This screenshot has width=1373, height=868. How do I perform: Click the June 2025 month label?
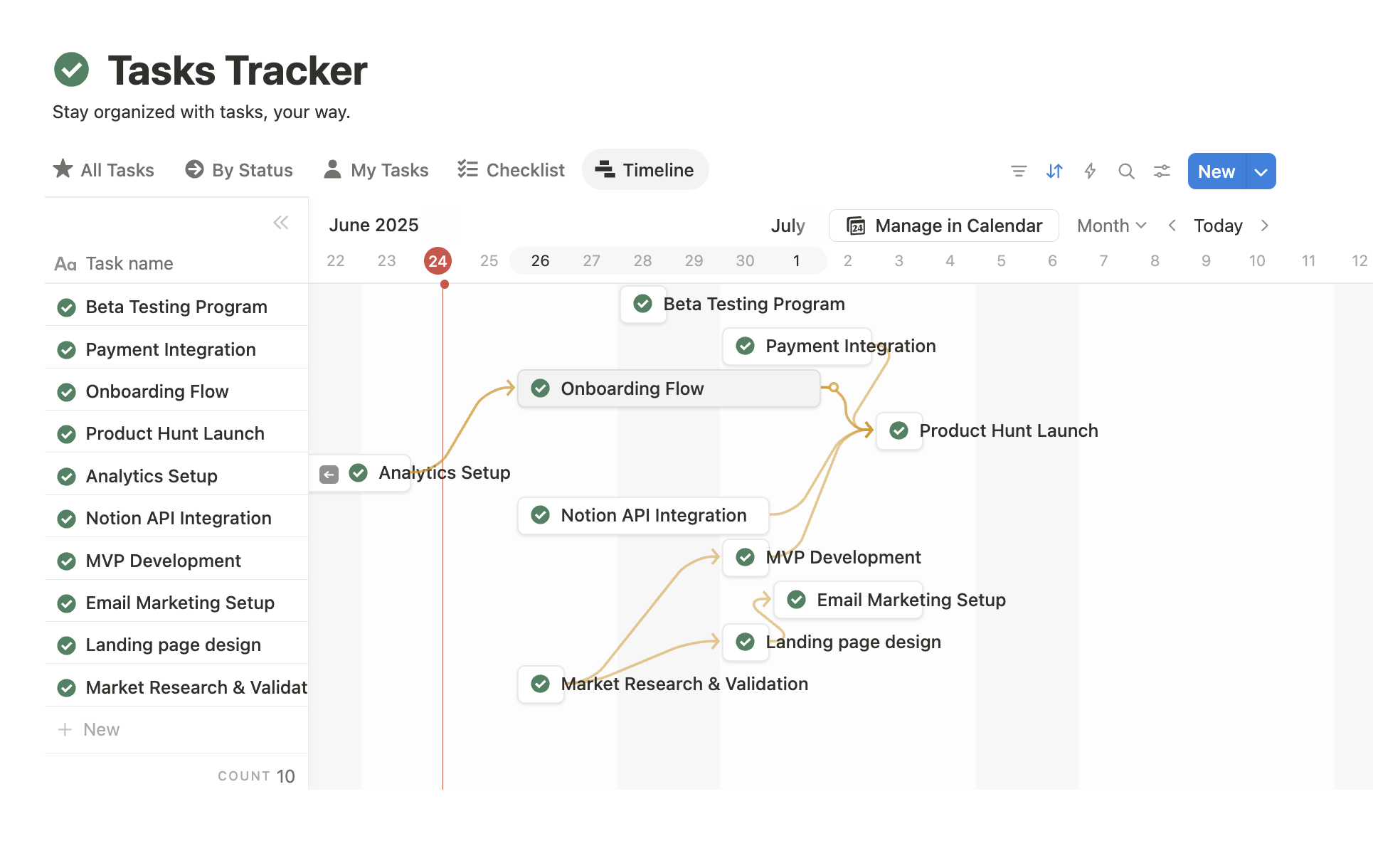point(373,226)
